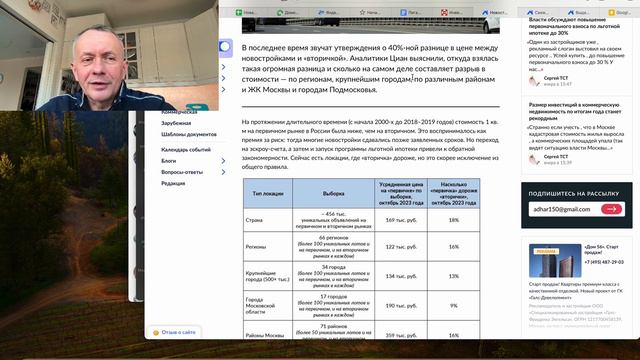Click the 13% difference cell
Viewport: 640px width, 360px height.
point(453,276)
